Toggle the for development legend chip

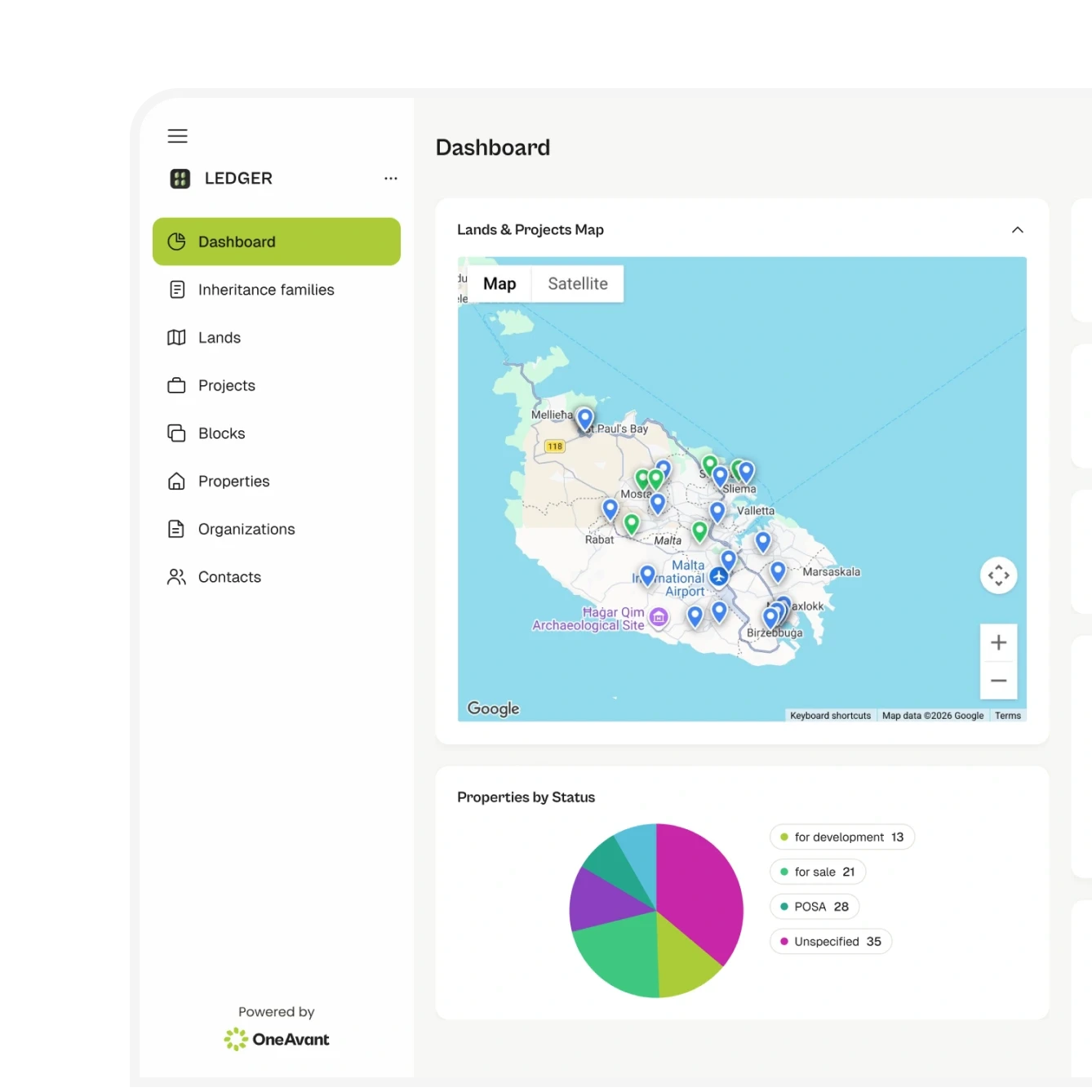click(841, 837)
